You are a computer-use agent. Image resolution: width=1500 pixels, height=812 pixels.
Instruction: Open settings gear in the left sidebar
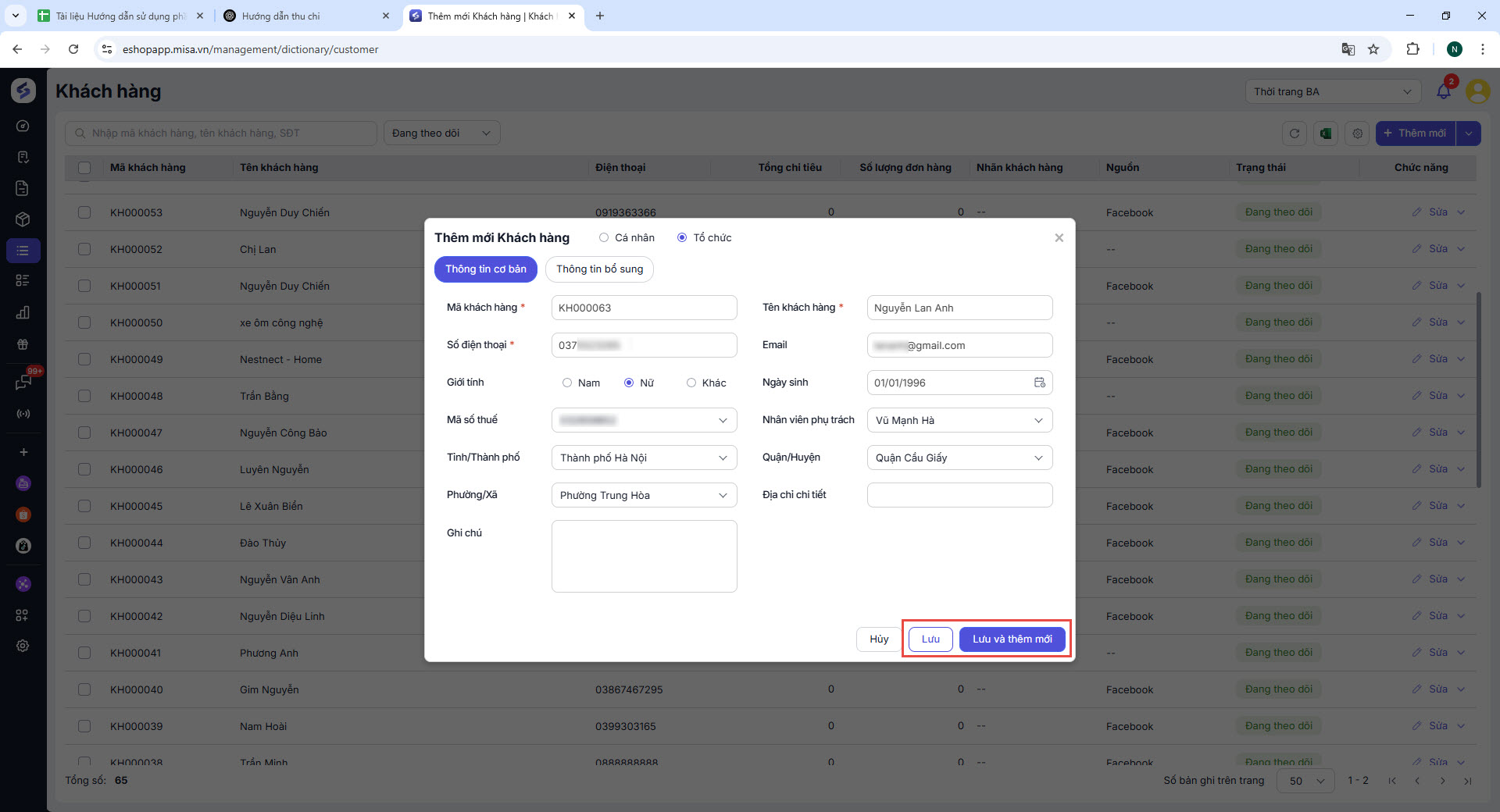(23, 646)
